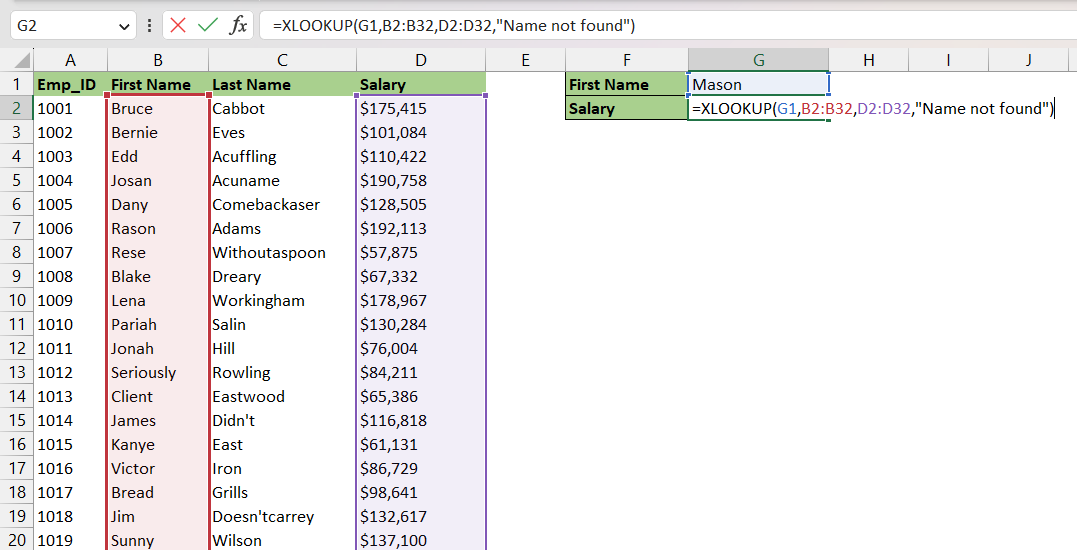Image resolution: width=1077 pixels, height=550 pixels.
Task: Click inside the formula bar text
Action: 453,26
